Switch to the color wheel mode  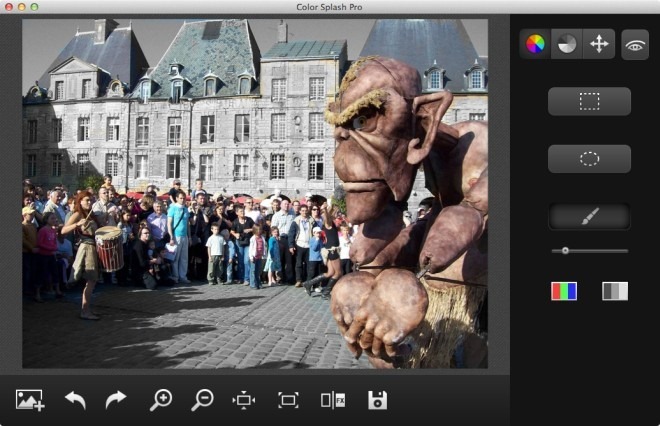(536, 44)
